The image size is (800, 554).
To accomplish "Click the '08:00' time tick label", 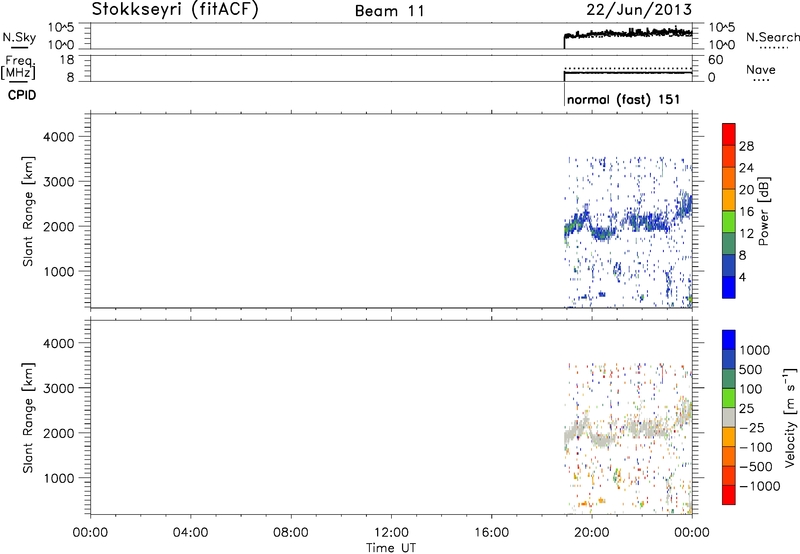I will (x=290, y=533).
